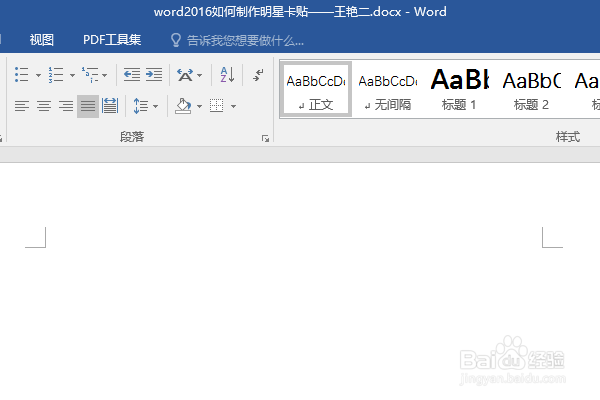Toggle show/hide paragraph marks

point(258,75)
